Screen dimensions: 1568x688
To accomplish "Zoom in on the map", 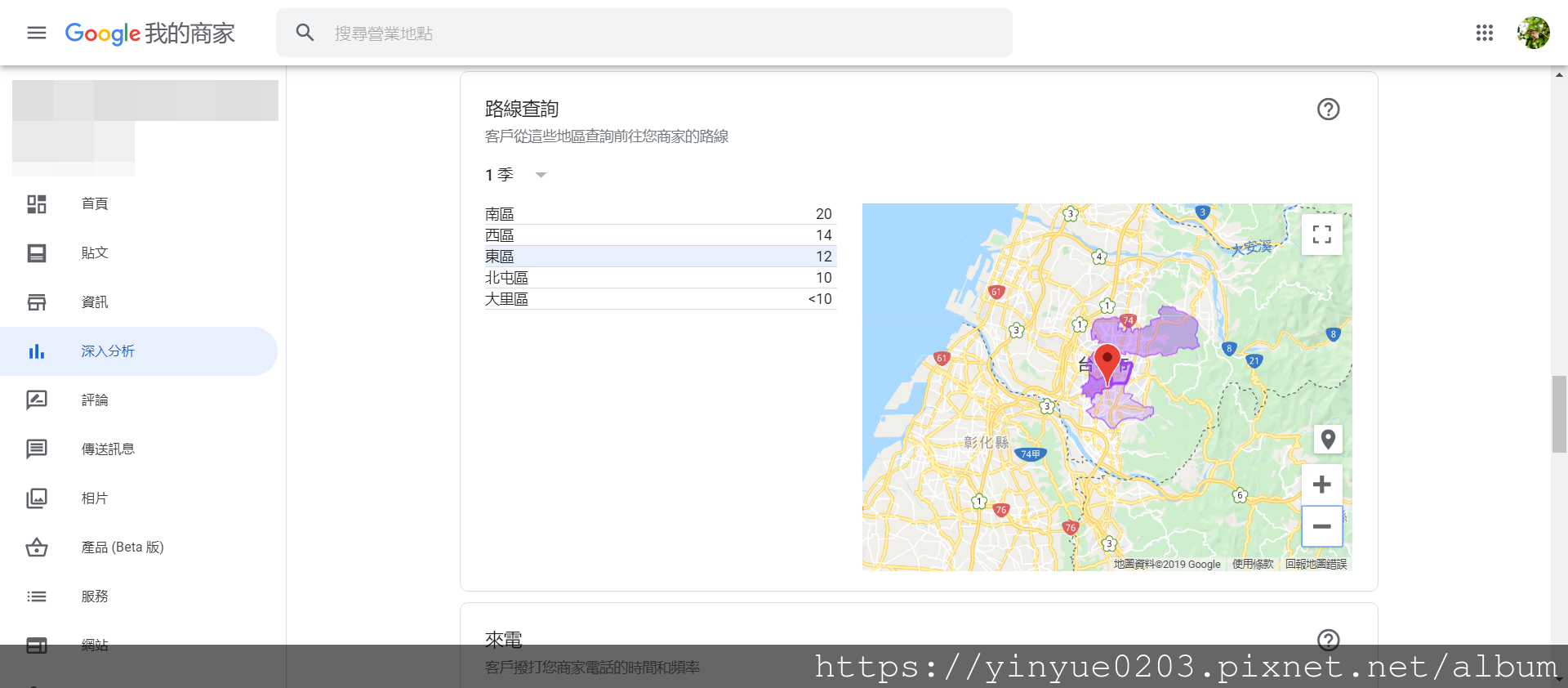I will tap(1322, 485).
